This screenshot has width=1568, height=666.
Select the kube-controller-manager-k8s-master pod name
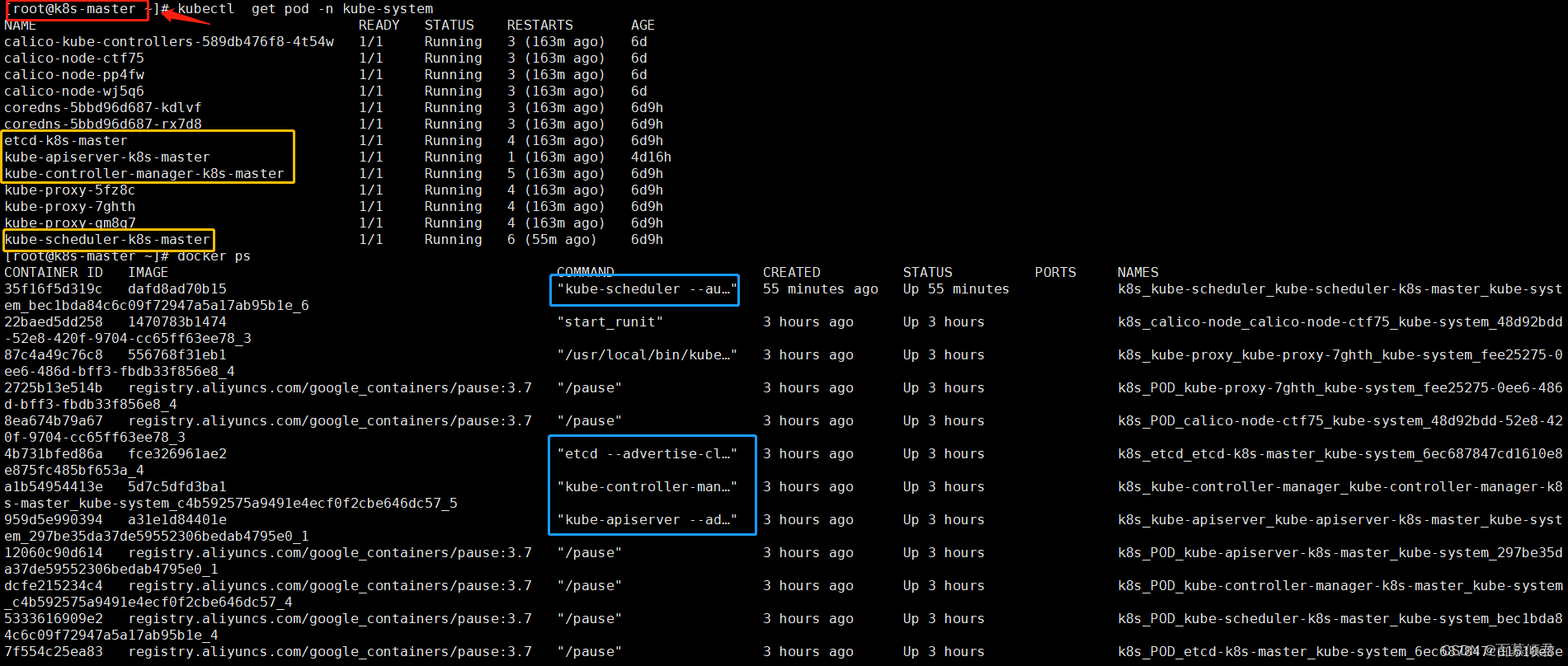pyautogui.click(x=144, y=174)
